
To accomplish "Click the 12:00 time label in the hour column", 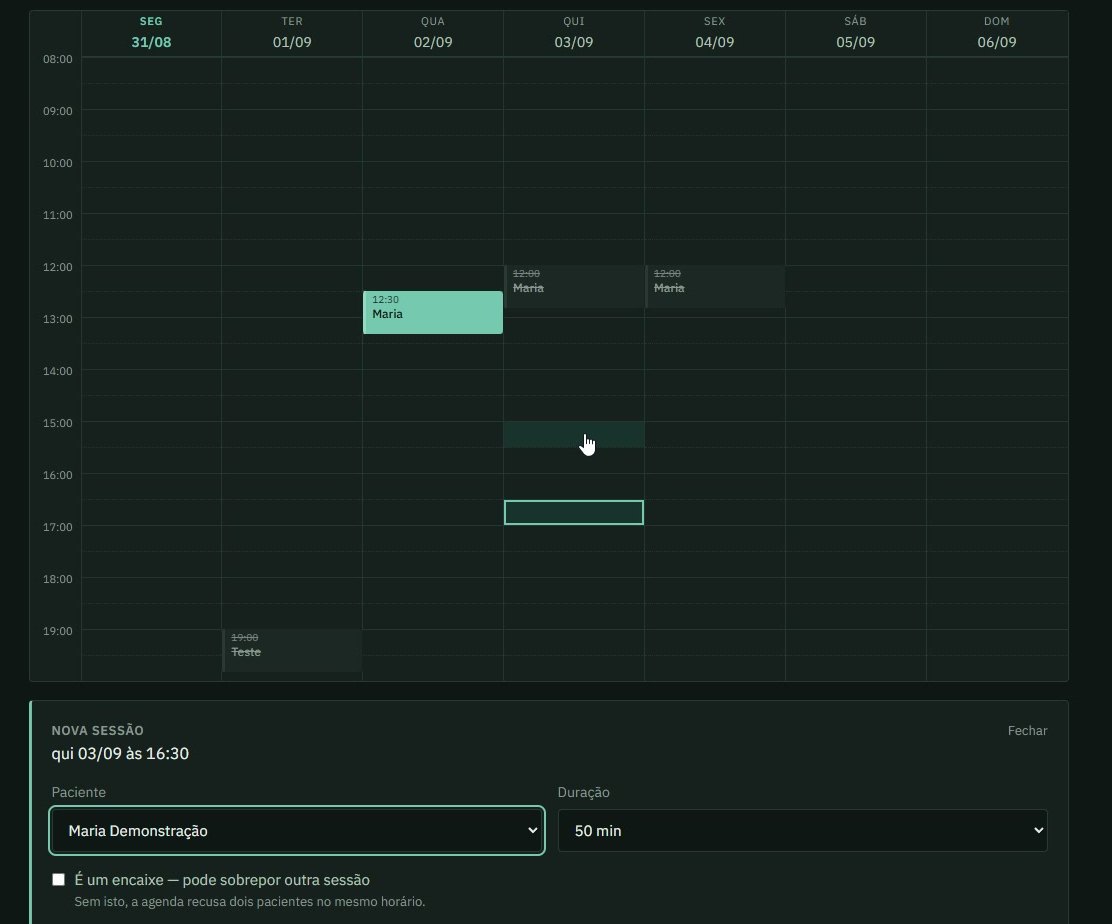I will point(57,267).
